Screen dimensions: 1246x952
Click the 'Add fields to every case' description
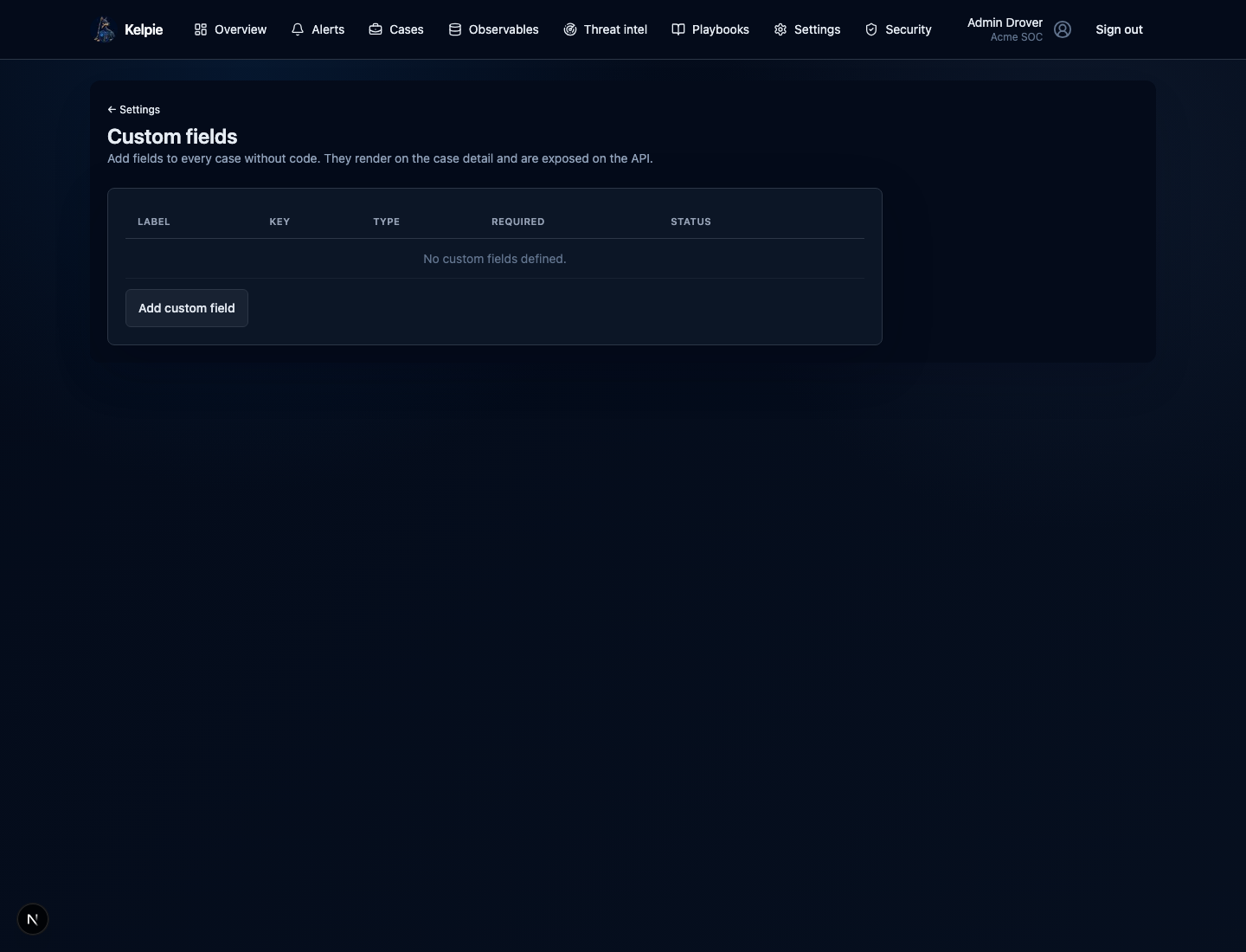(x=380, y=158)
